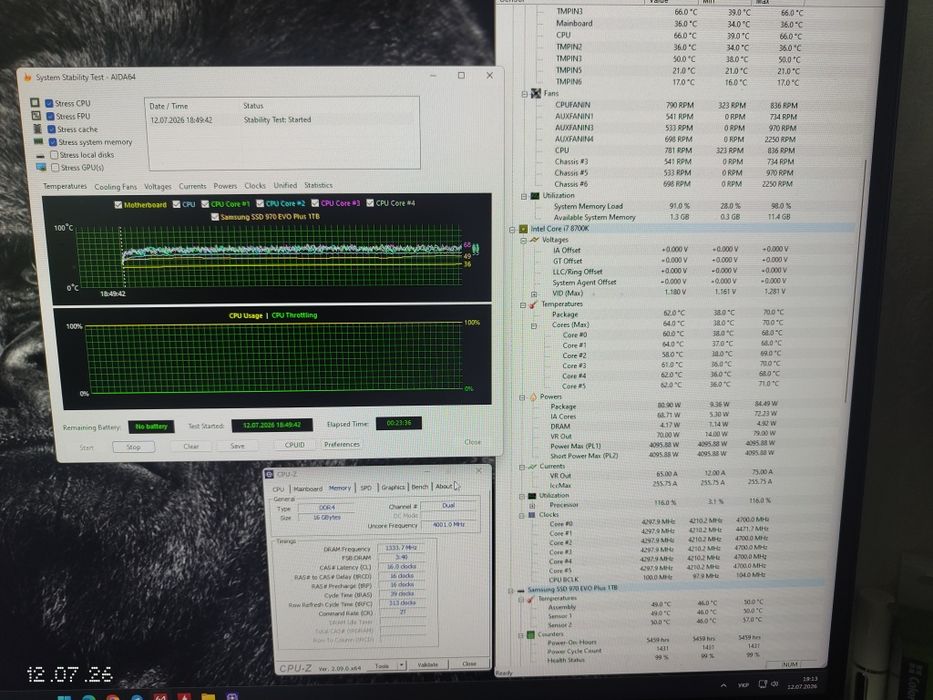Image resolution: width=933 pixels, height=700 pixels.
Task: Click the CPU-Z window title icon
Action: (x=269, y=474)
